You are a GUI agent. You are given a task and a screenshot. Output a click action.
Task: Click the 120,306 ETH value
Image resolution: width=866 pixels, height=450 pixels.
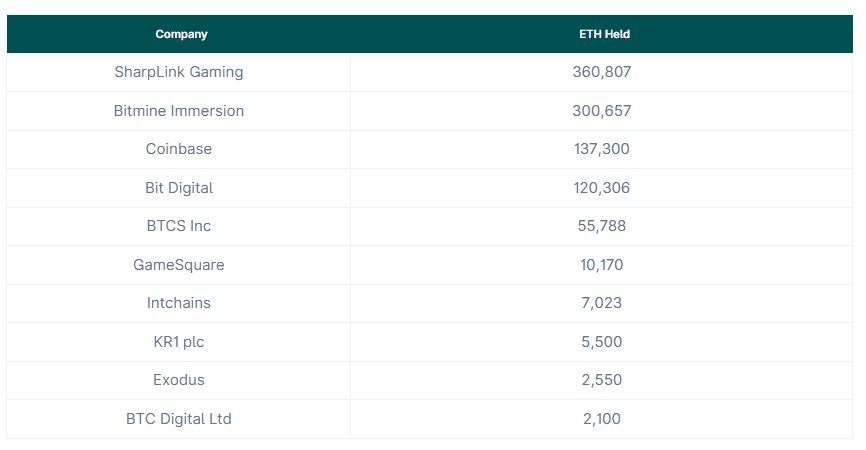[x=602, y=188]
